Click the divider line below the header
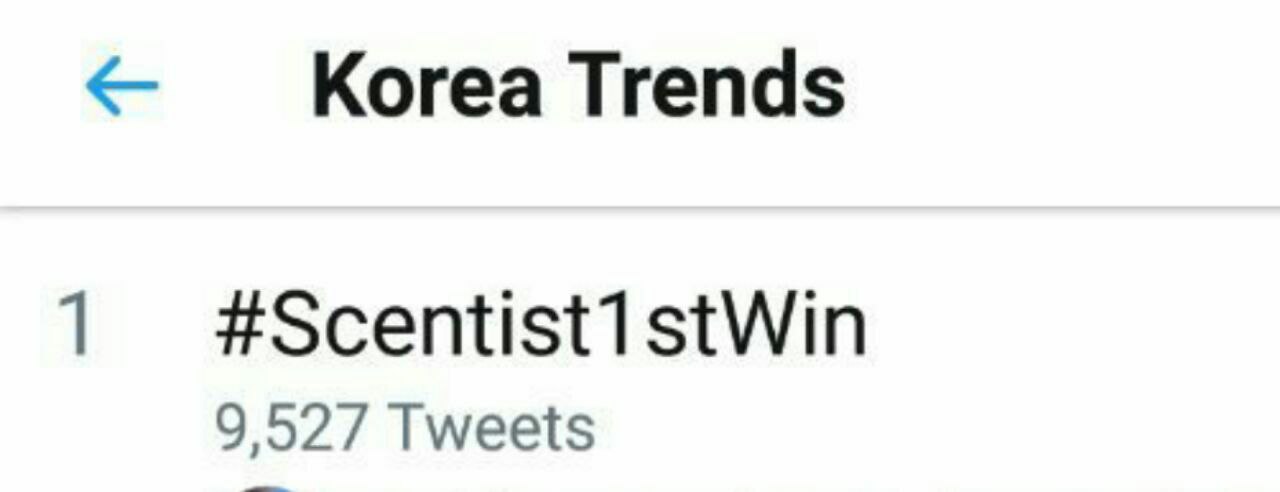The width and height of the screenshot is (1280, 492). (x=640, y=209)
